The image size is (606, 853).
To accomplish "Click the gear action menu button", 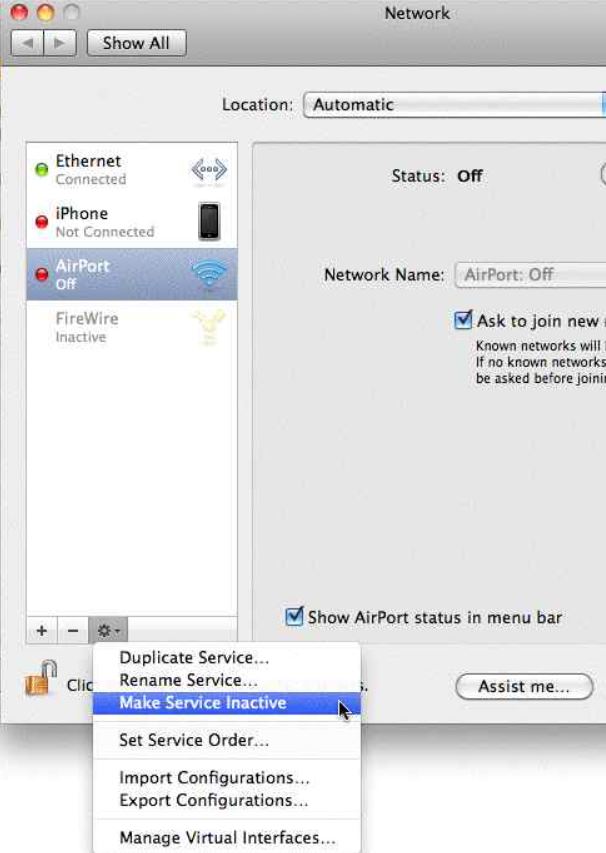I will point(108,631).
